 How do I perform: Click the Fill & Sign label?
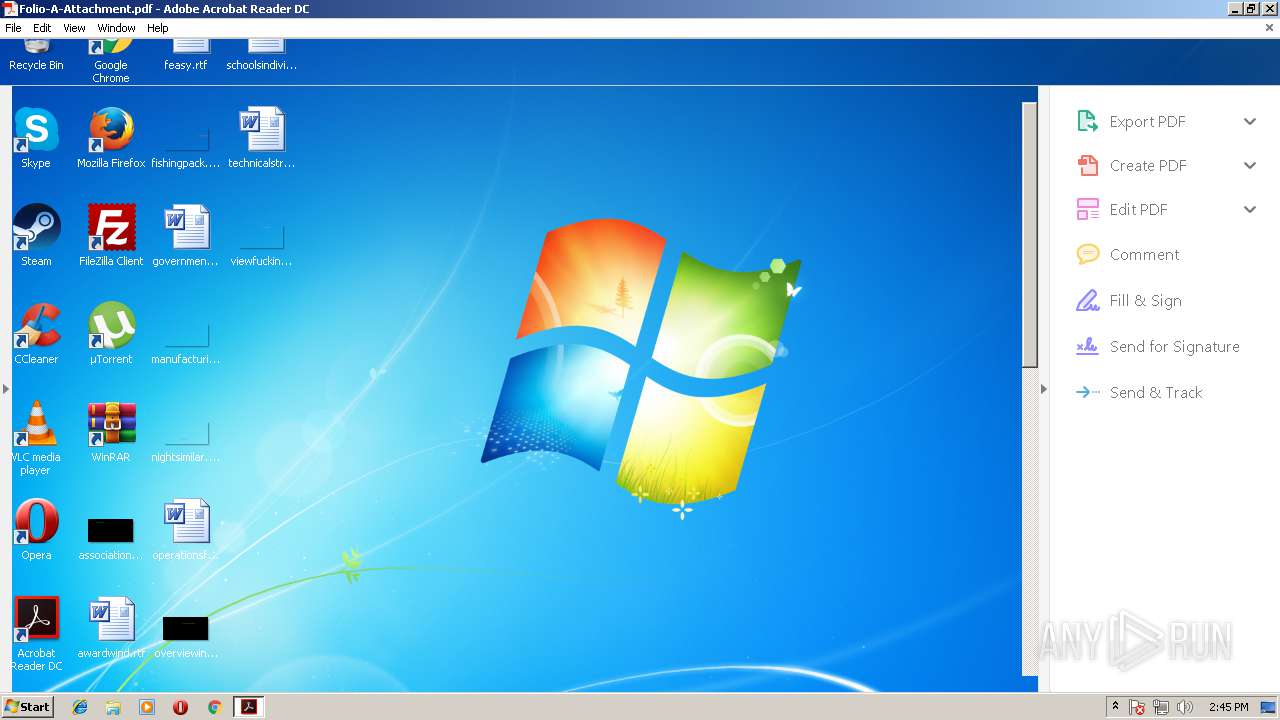tap(1145, 300)
